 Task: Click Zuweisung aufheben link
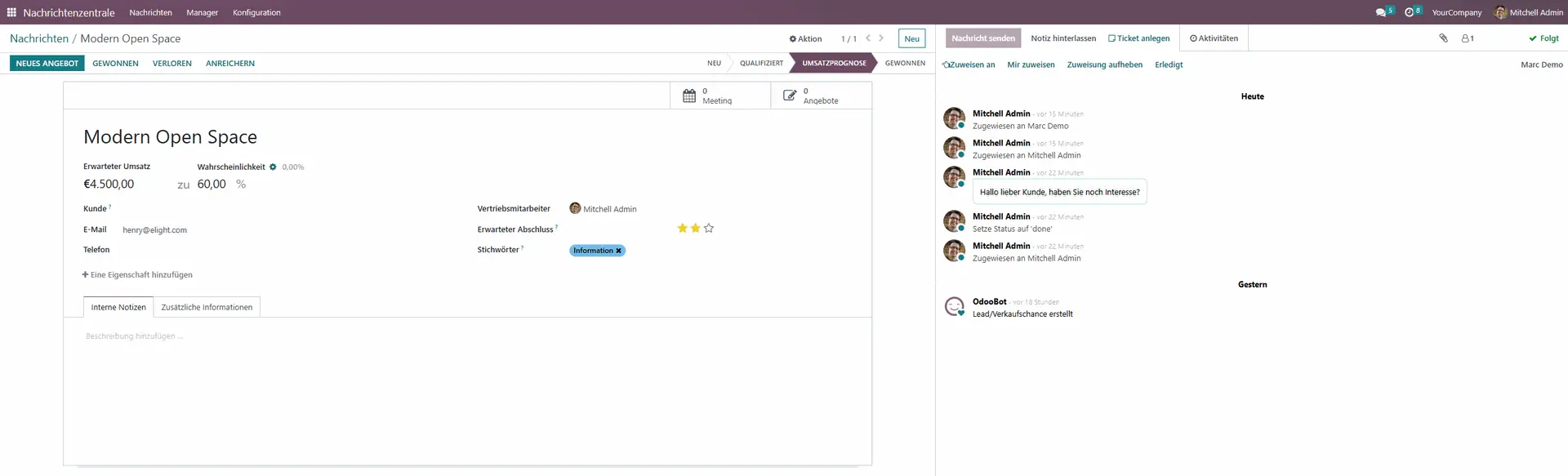[x=1104, y=65]
